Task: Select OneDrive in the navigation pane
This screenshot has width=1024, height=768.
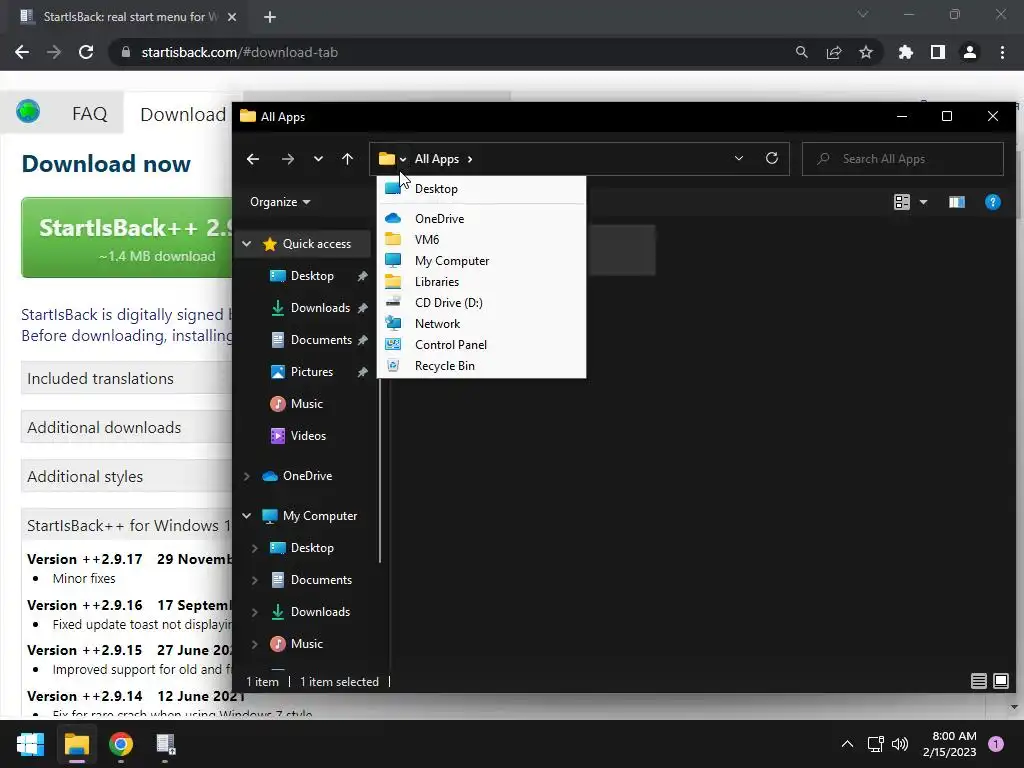Action: click(x=307, y=476)
